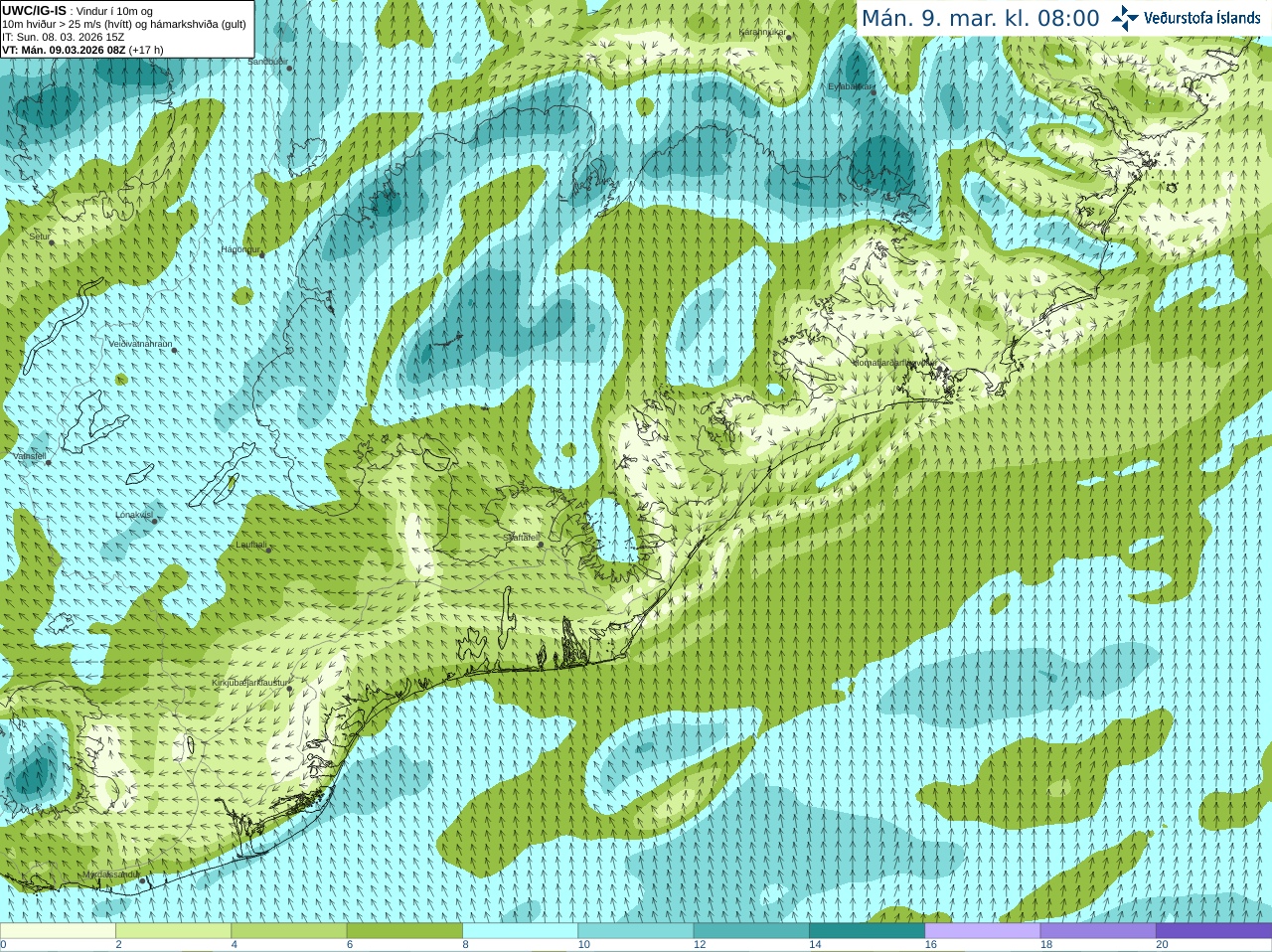Select the date heading Mán. 9. mar. kl. 08:00
The image size is (1272, 952).
point(980,18)
